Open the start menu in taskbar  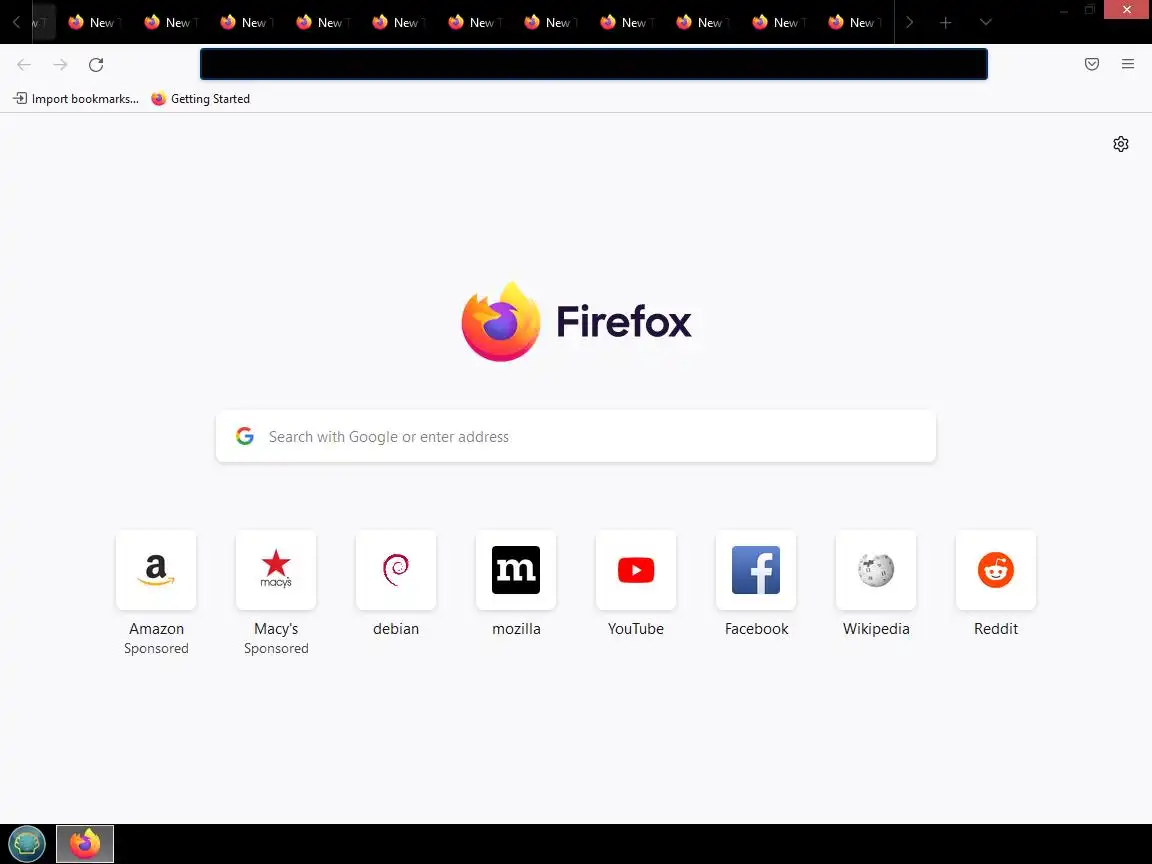[27, 843]
